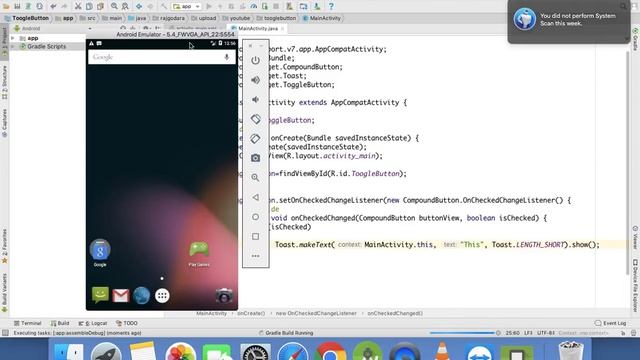Click the emulator Home circle button
This screenshot has height=360, width=640.
coord(256,217)
